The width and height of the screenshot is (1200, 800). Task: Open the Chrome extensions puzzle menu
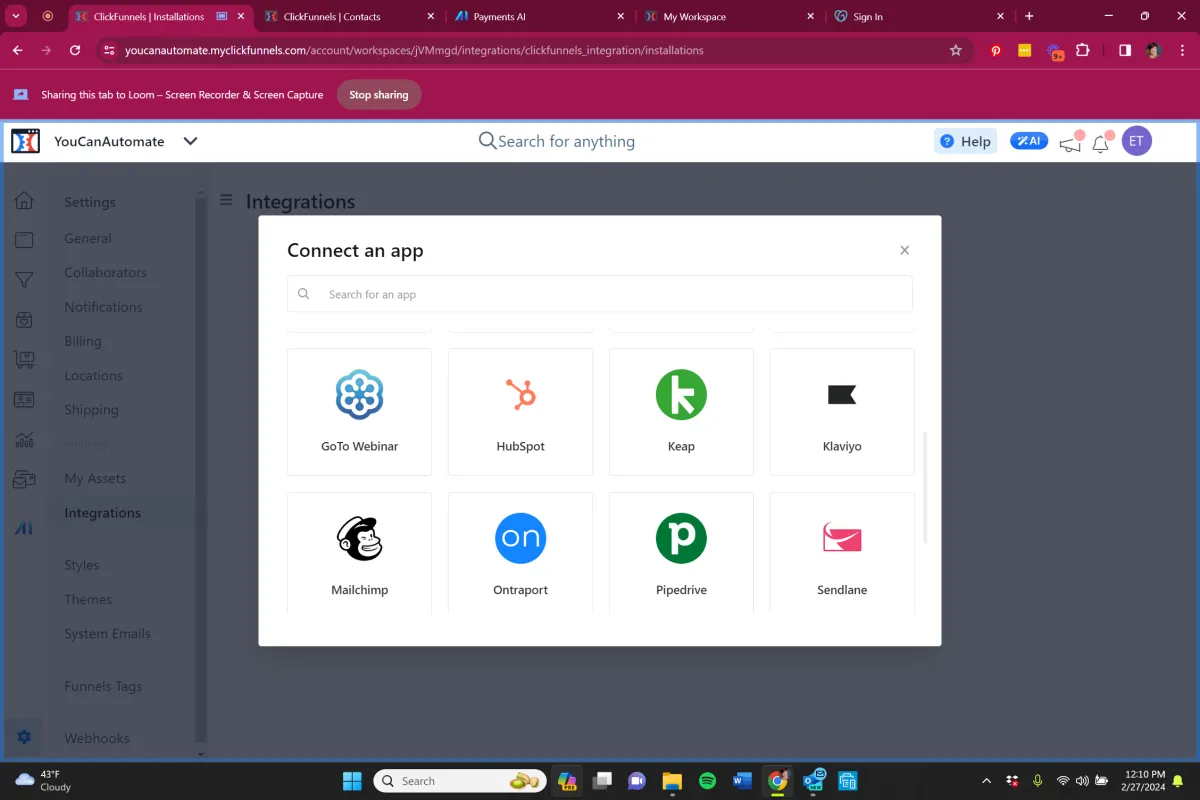(x=1082, y=50)
